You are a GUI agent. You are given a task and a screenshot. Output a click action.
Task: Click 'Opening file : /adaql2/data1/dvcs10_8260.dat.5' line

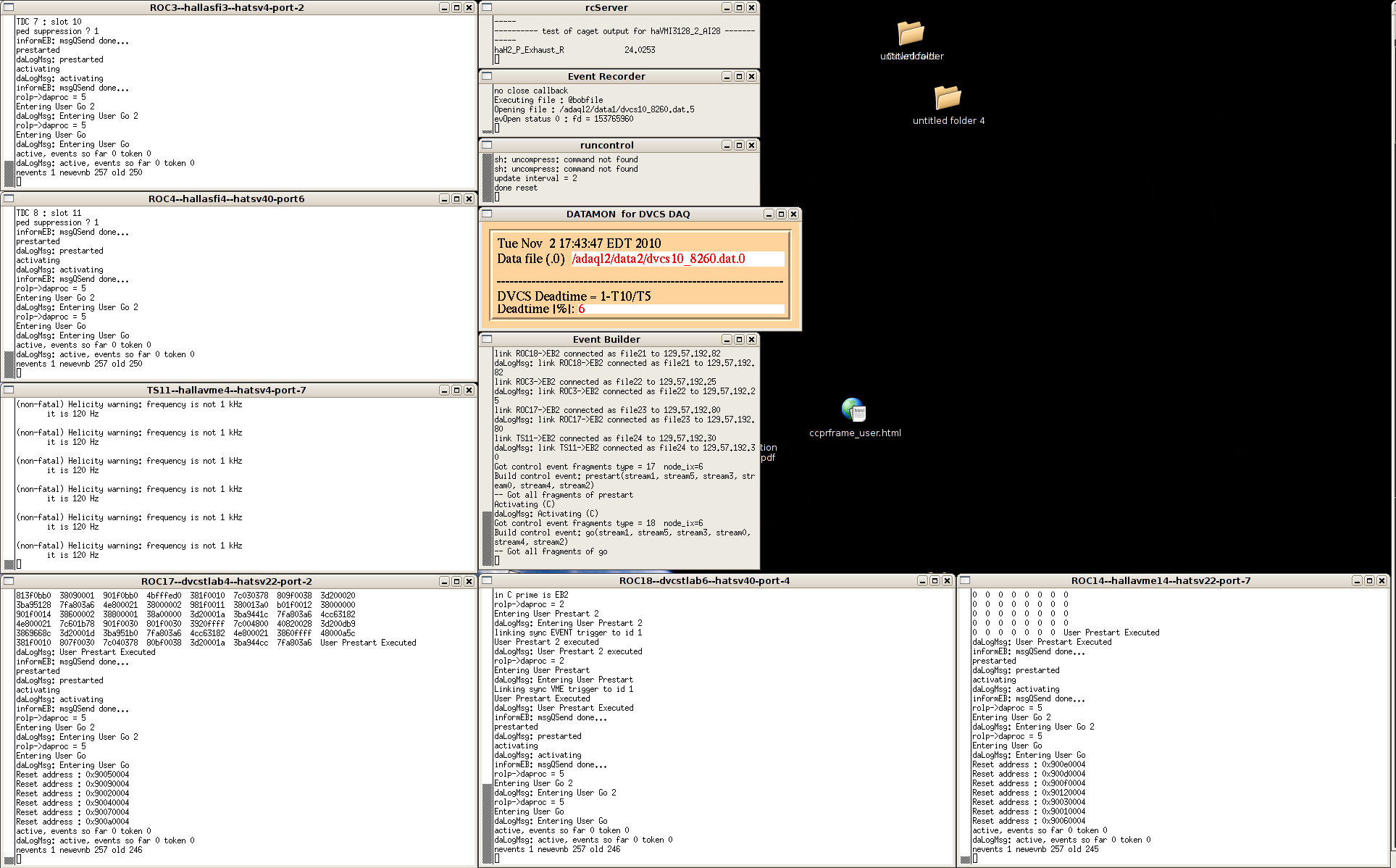tap(594, 109)
